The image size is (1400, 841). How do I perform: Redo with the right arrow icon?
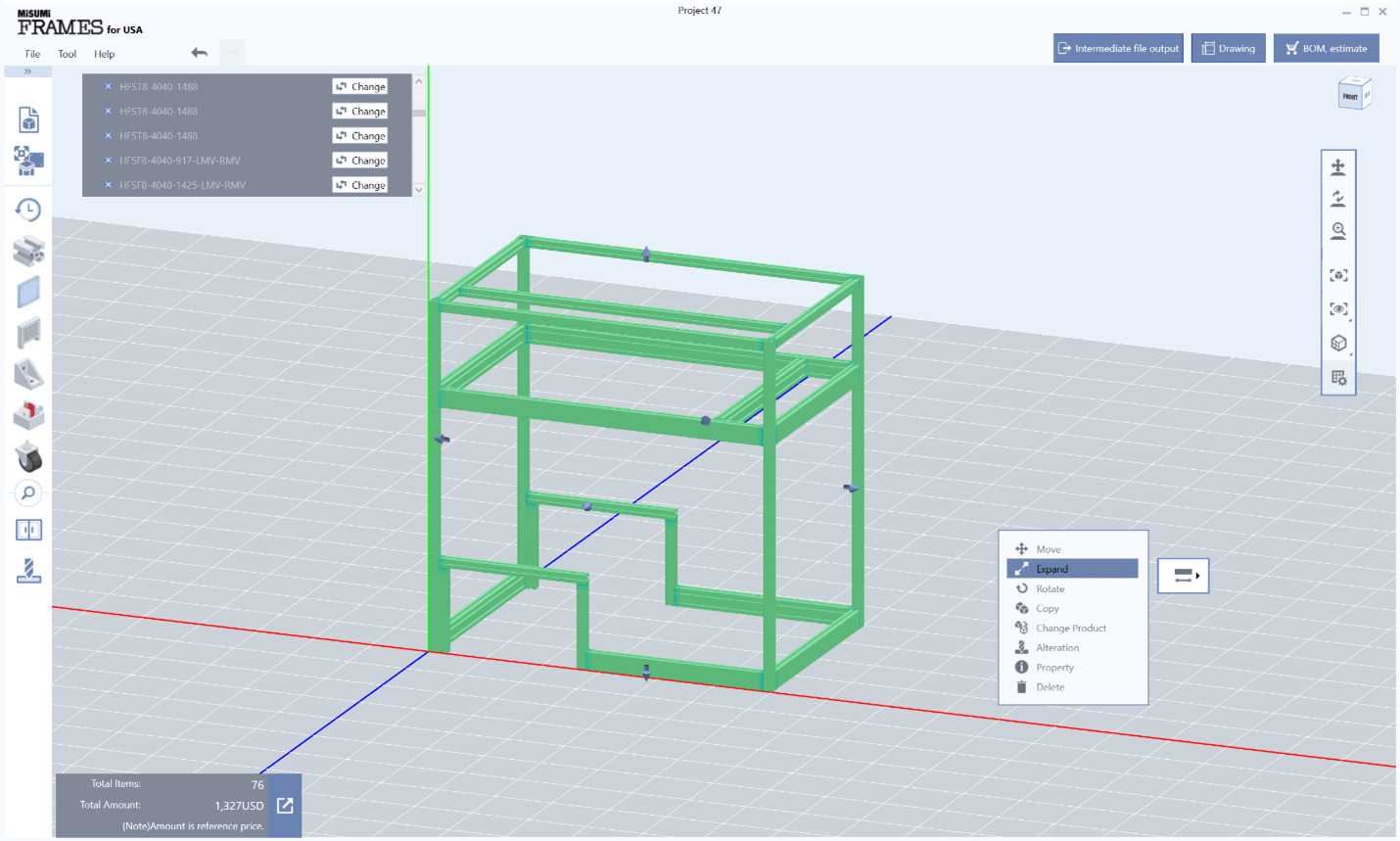click(x=232, y=53)
